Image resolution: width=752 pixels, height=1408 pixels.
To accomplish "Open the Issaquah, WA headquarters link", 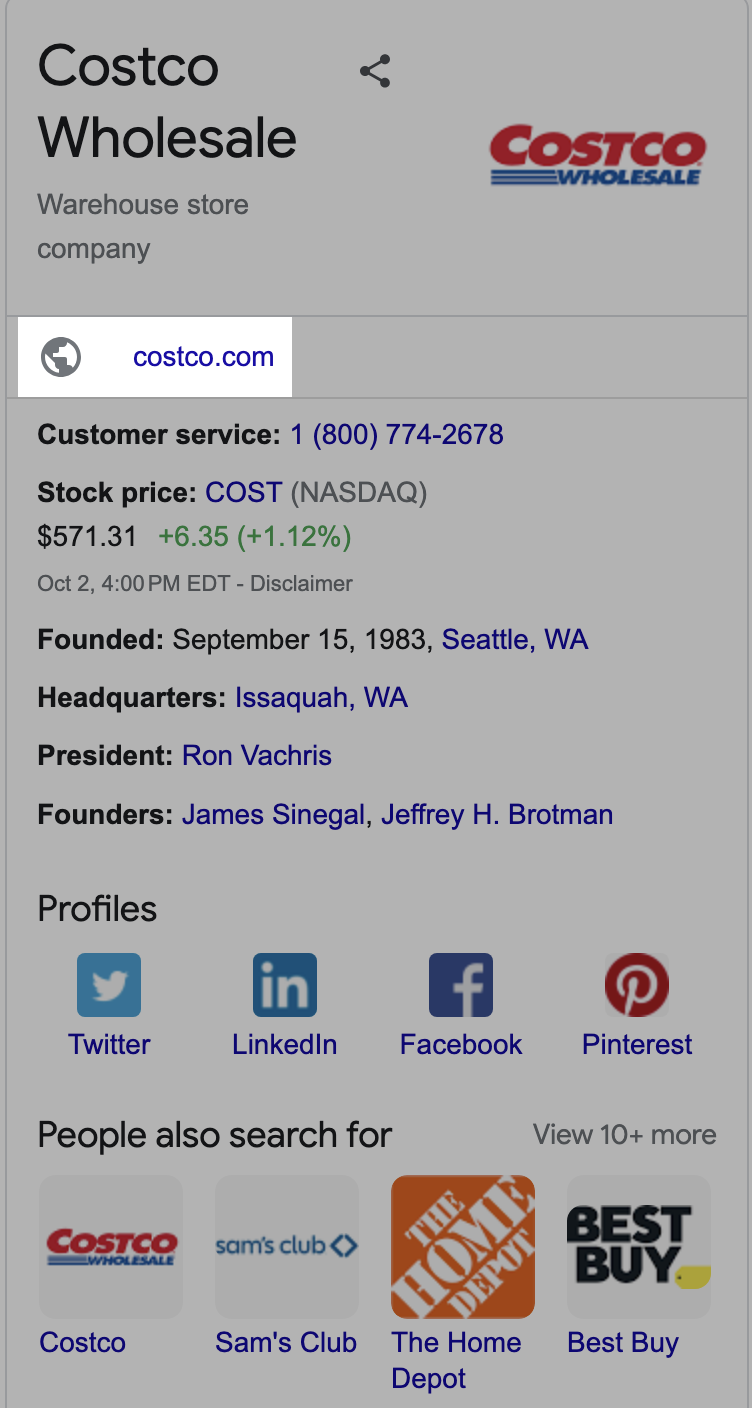I will 321,697.
